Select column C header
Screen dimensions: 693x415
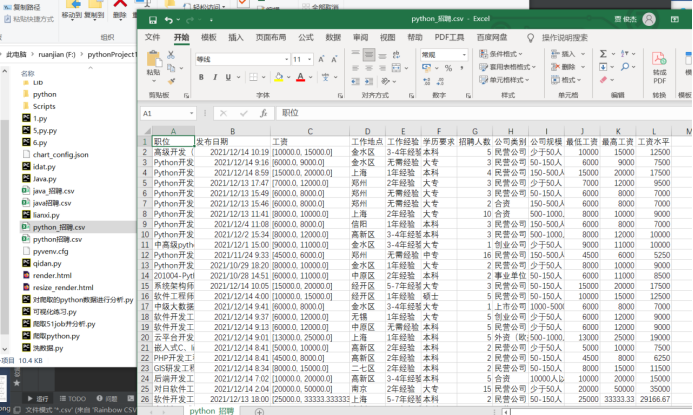coord(310,131)
